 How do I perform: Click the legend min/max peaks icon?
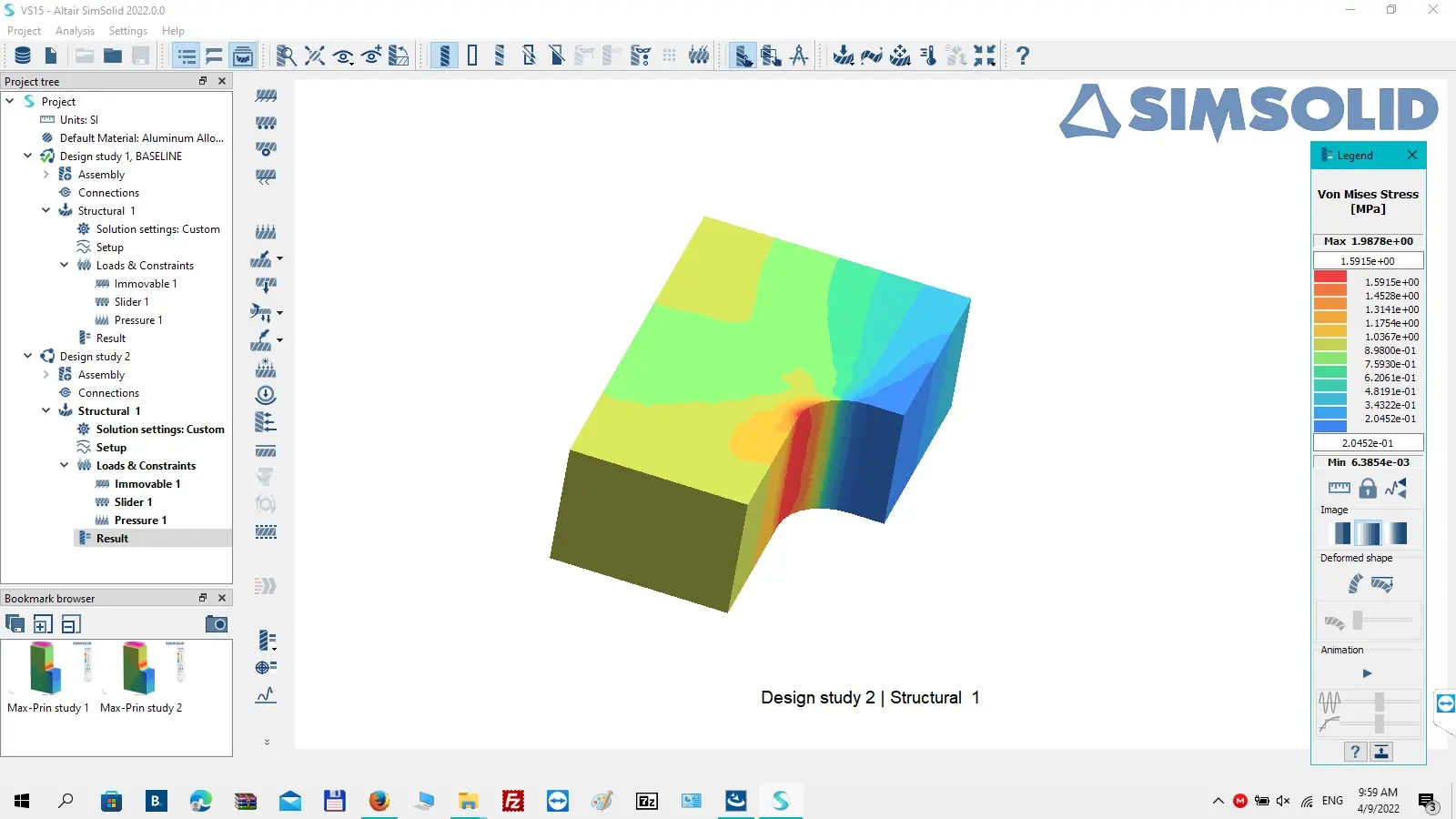(1396, 489)
